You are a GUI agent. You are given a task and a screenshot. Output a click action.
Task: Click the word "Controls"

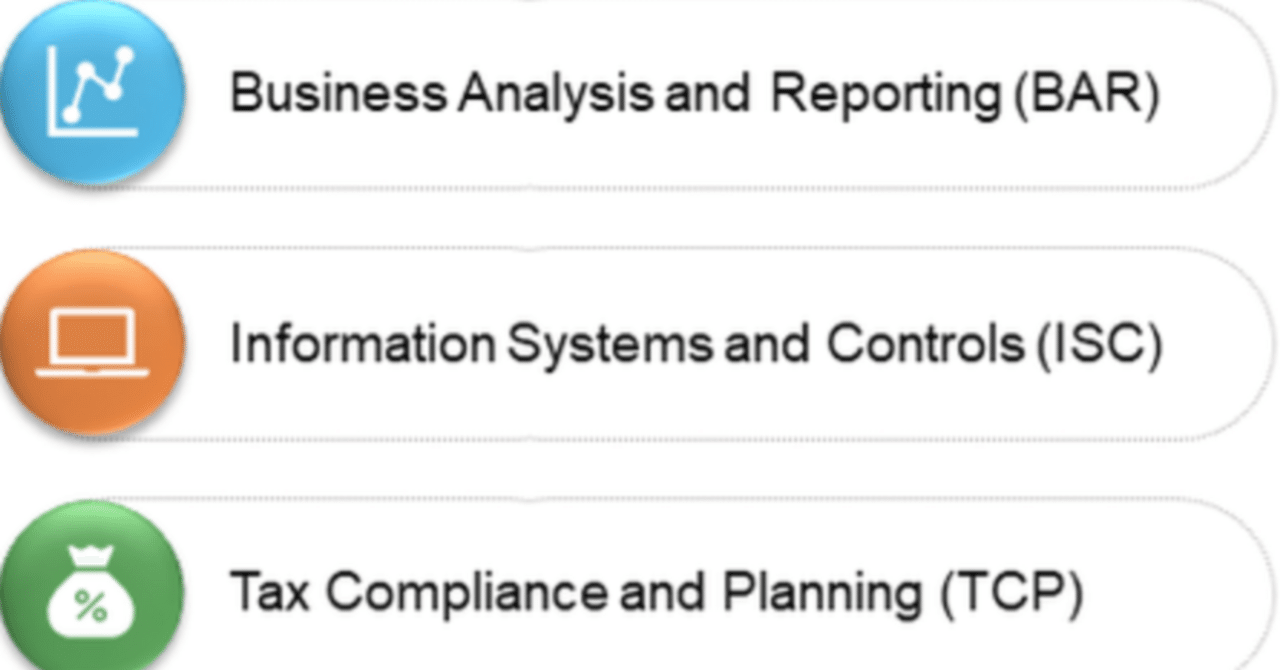point(925,345)
